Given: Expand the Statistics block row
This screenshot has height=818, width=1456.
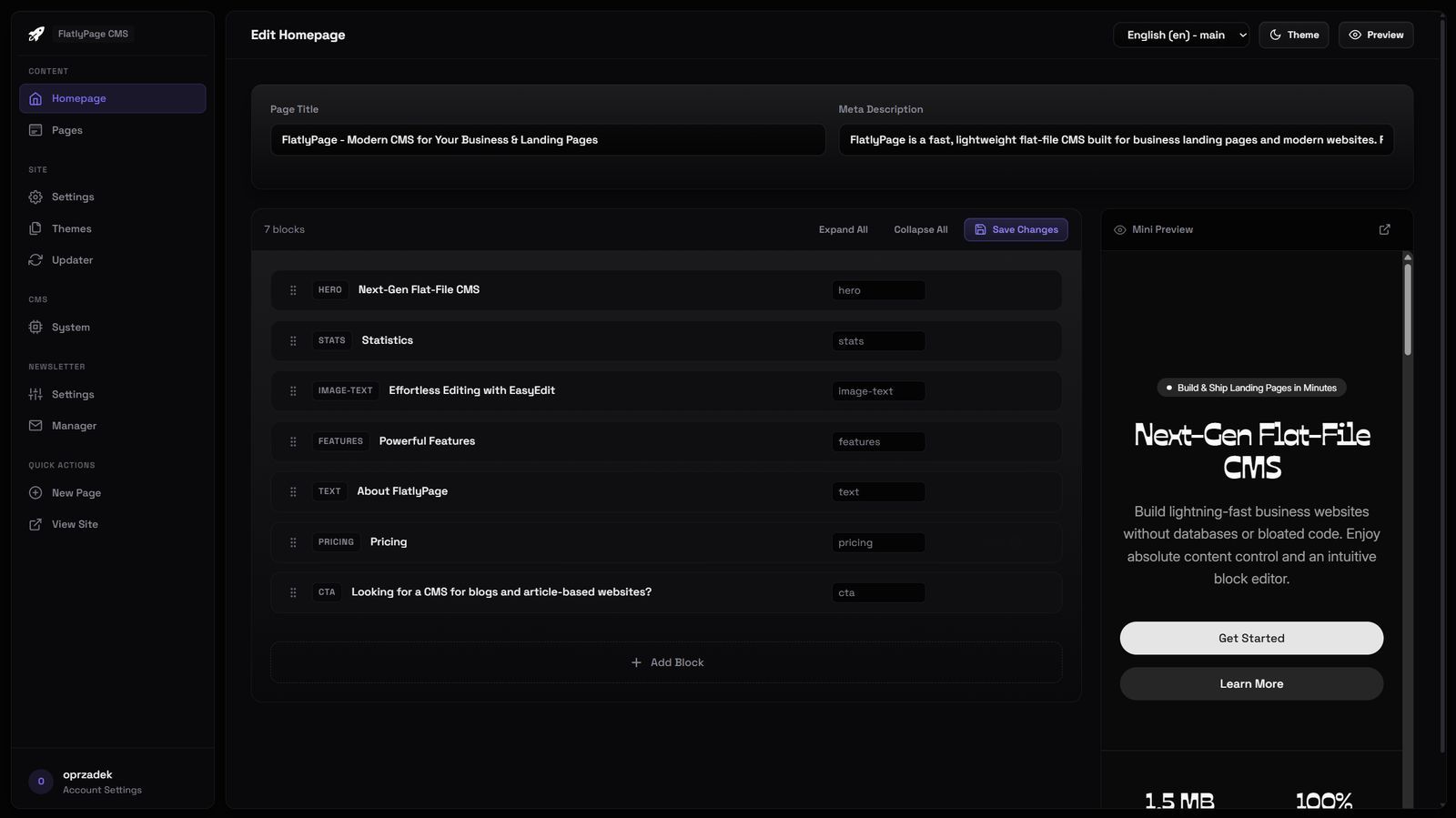Looking at the screenshot, I should point(666,340).
